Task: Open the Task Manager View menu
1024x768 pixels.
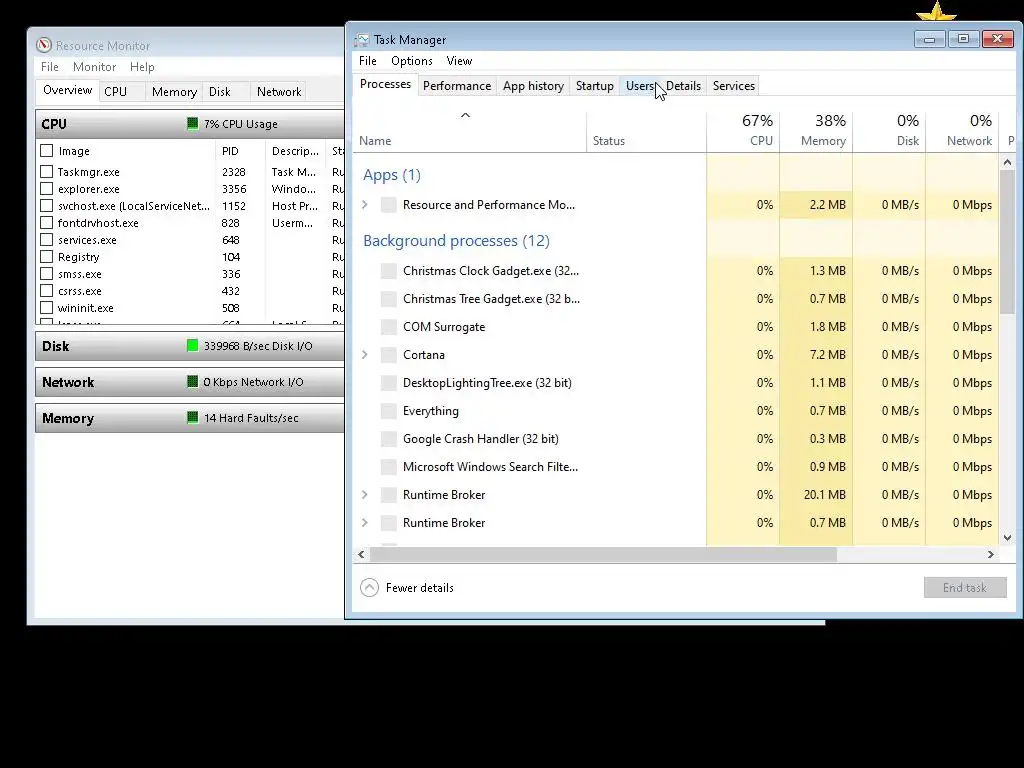Action: pos(459,61)
